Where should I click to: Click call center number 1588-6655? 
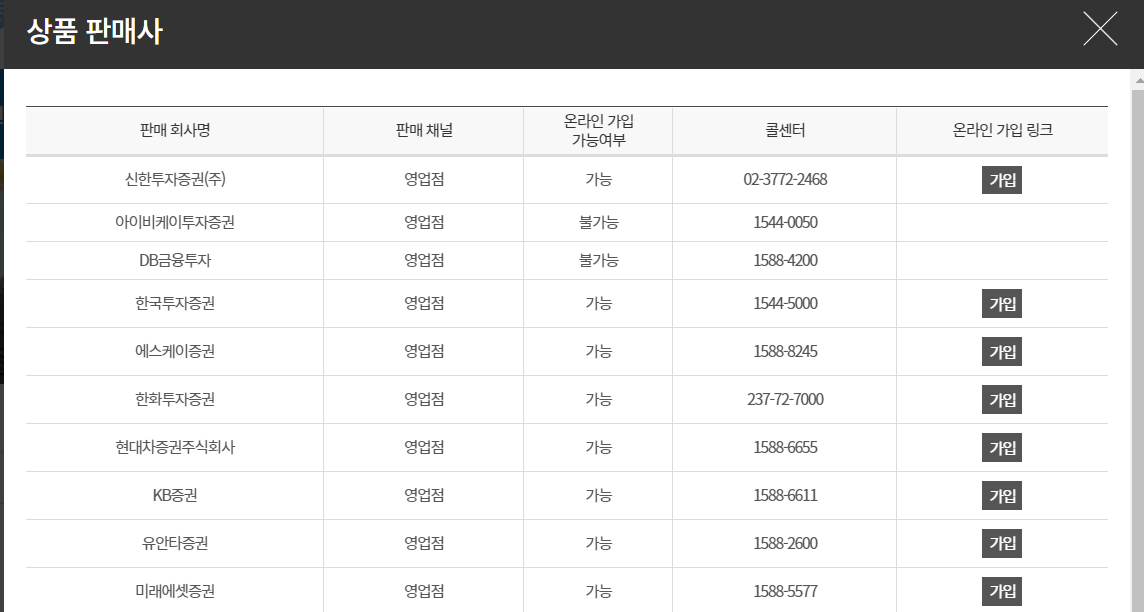pyautogui.click(x=785, y=447)
